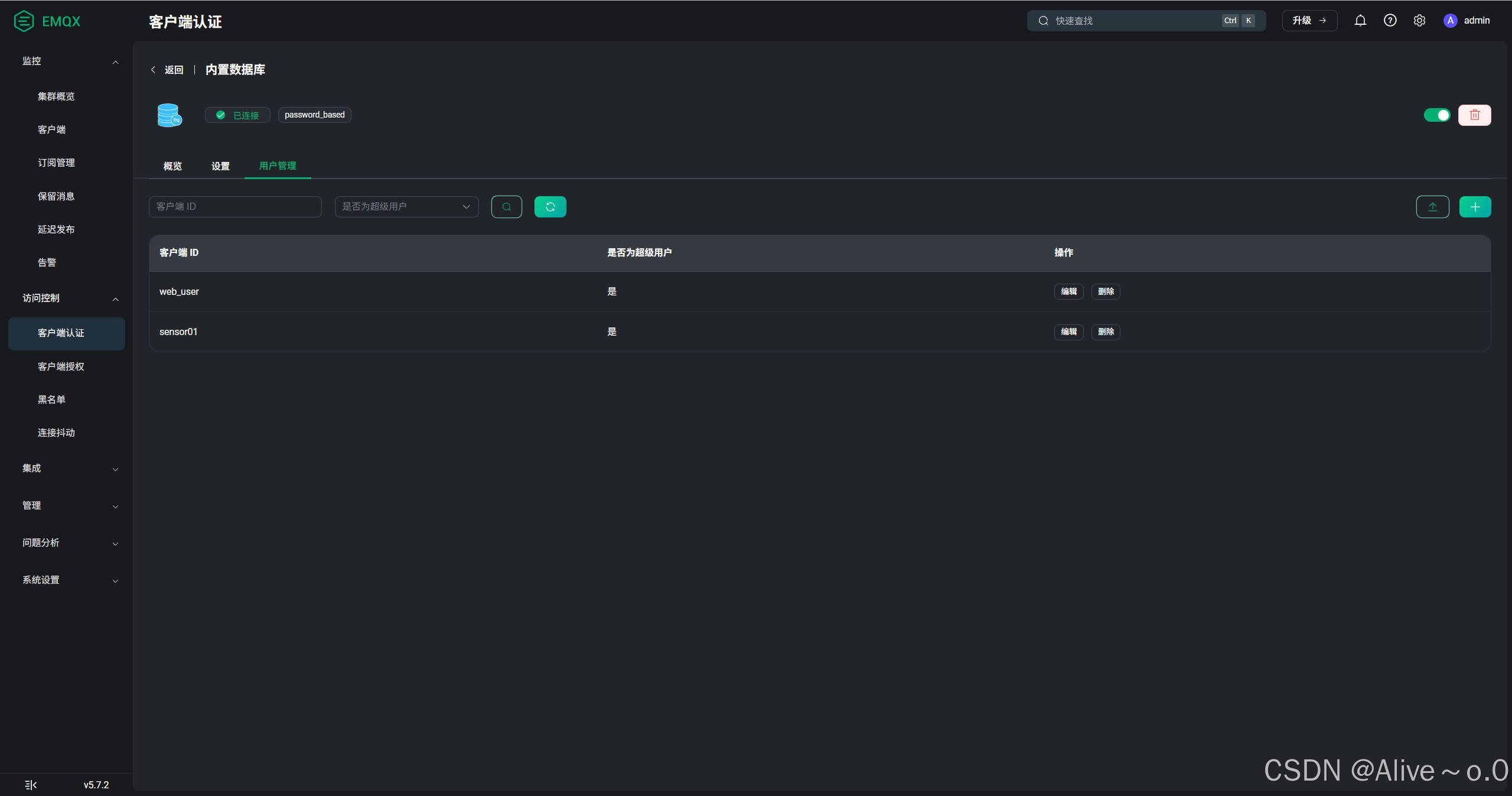1512x796 pixels.
Task: Click 删除 for sensor01
Action: tap(1106, 332)
